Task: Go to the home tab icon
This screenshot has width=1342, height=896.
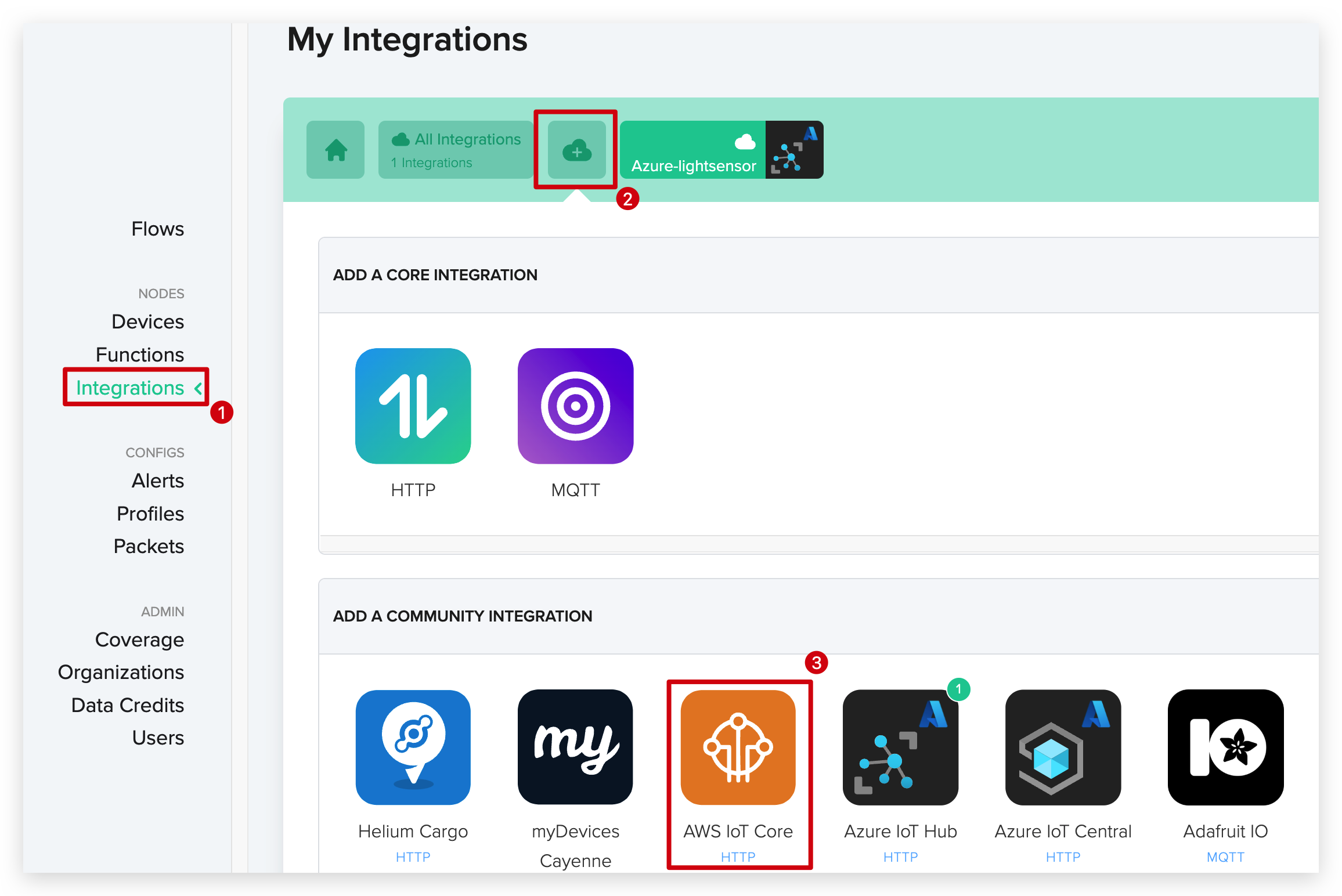Action: coord(335,150)
